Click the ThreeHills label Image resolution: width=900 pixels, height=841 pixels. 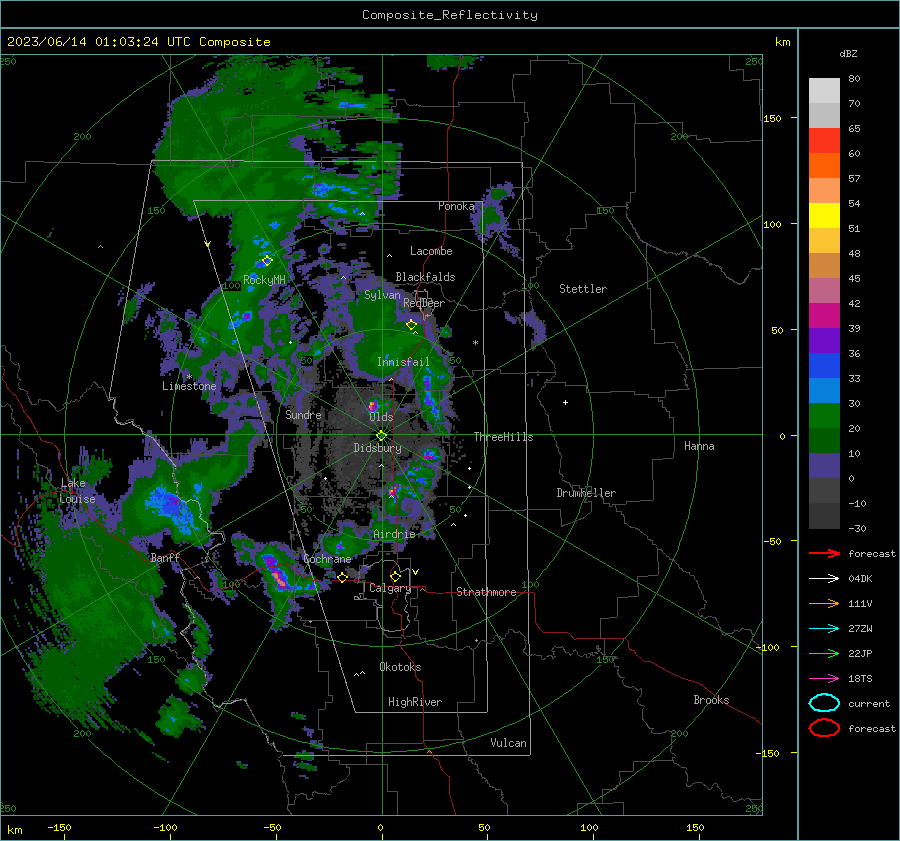503,437
